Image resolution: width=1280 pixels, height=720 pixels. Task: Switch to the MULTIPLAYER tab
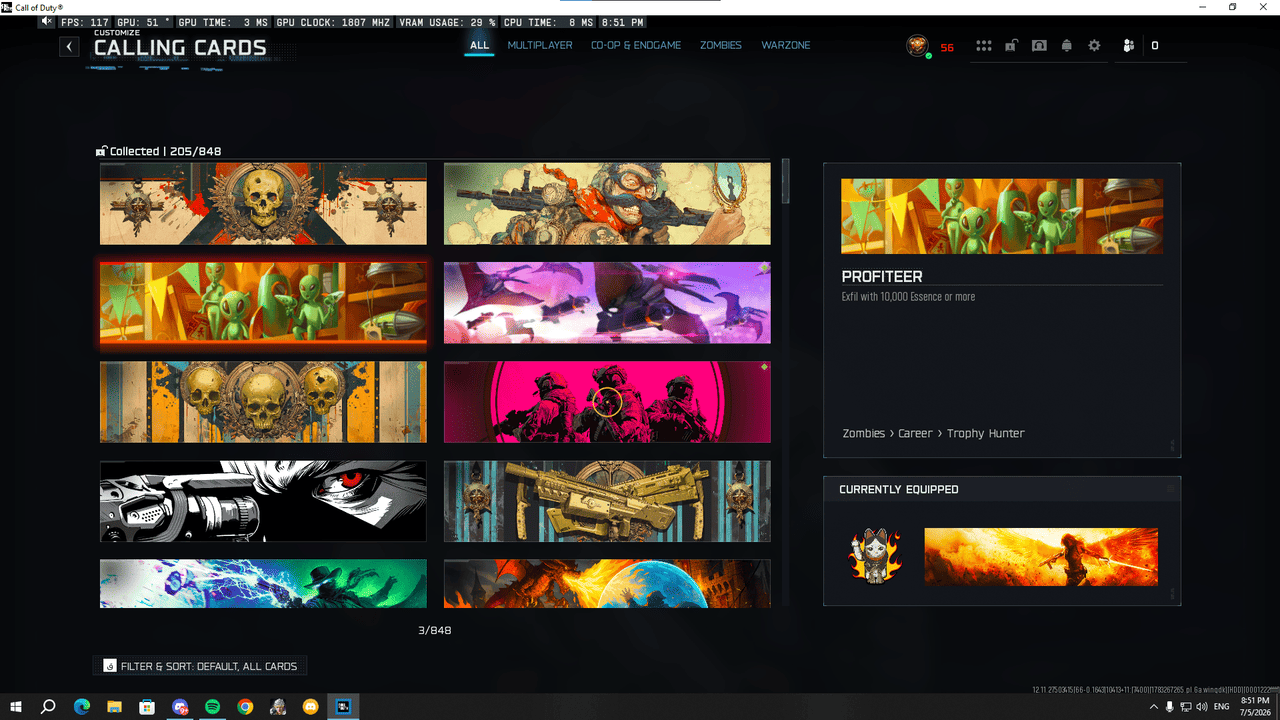click(540, 45)
